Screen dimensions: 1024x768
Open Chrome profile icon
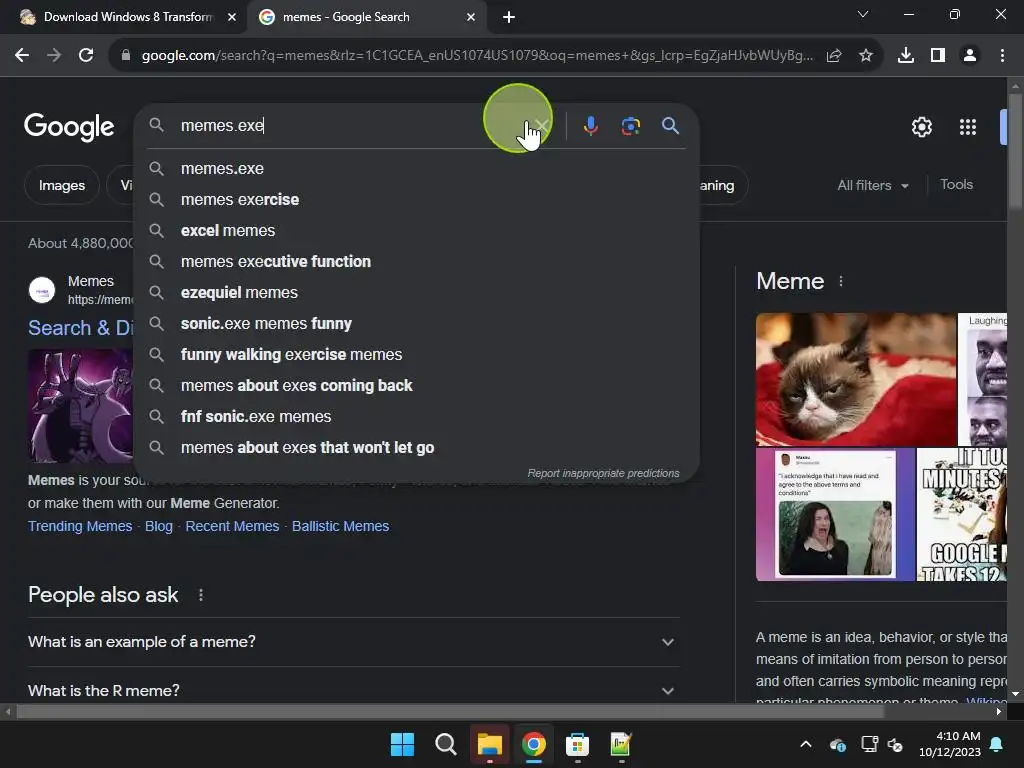pos(970,56)
